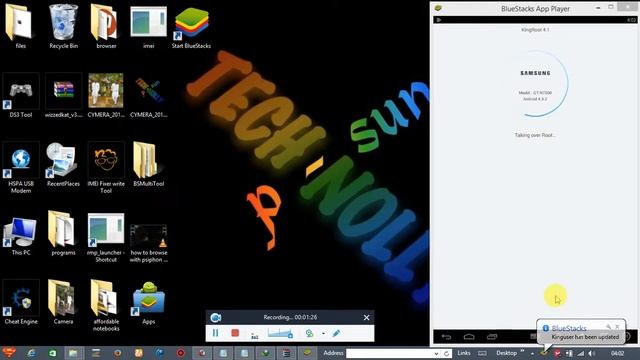The width and height of the screenshot is (640, 360).
Task: Open Internet Explorer from the taskbar
Action: click(x=31, y=353)
